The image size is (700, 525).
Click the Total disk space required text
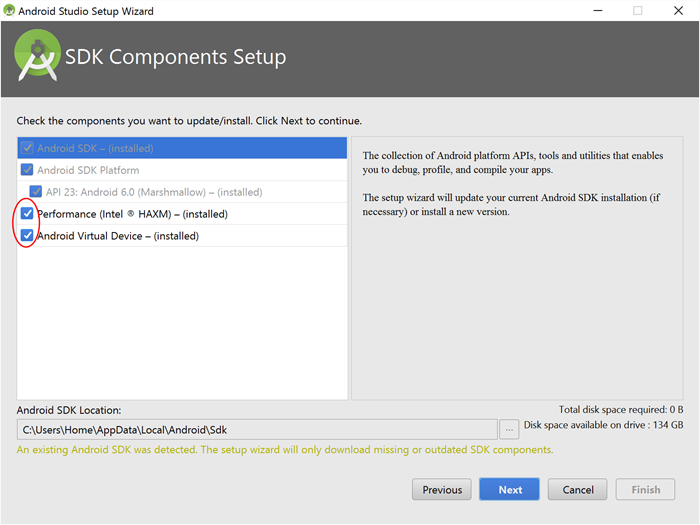tap(621, 409)
